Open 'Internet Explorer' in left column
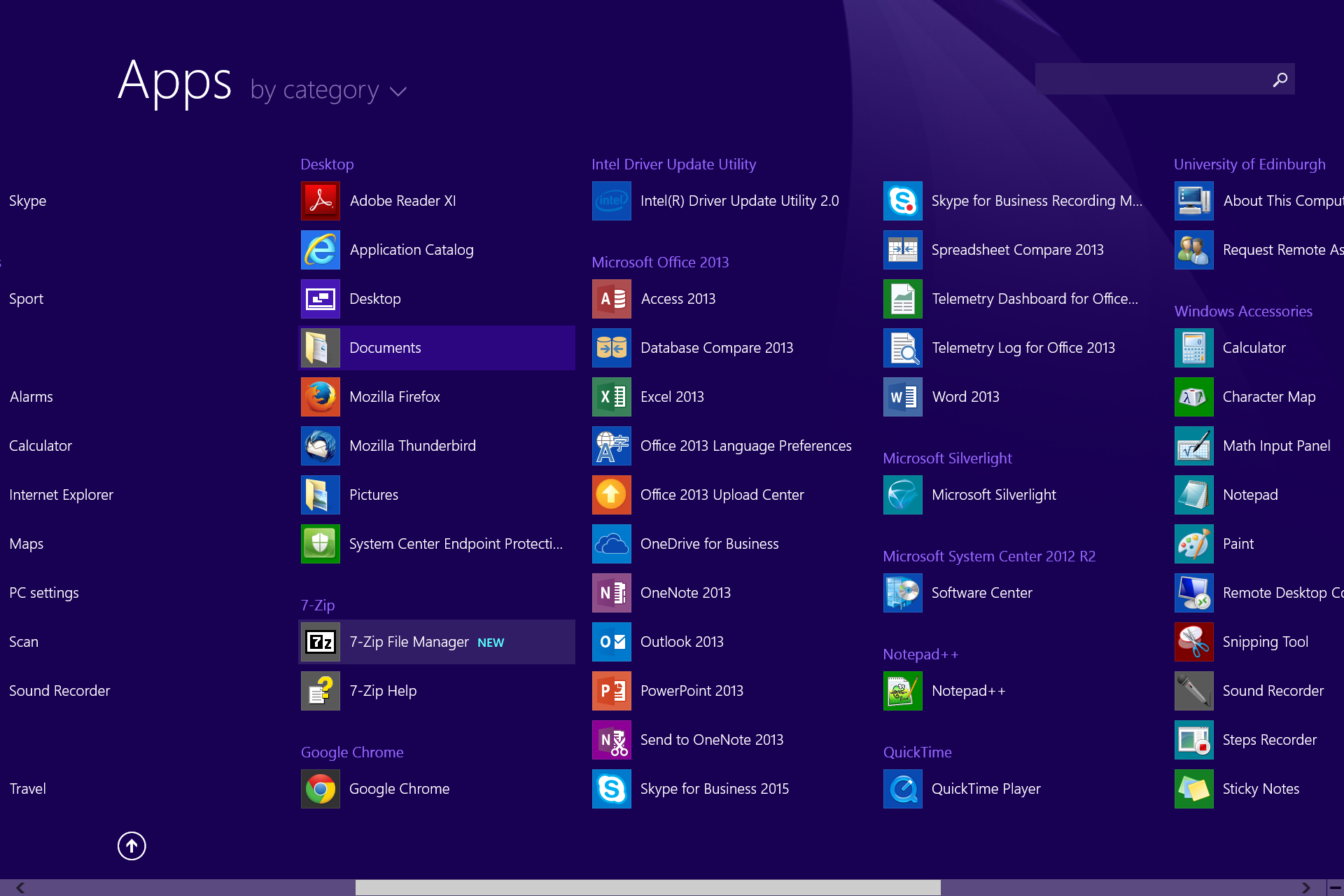 pos(62,495)
